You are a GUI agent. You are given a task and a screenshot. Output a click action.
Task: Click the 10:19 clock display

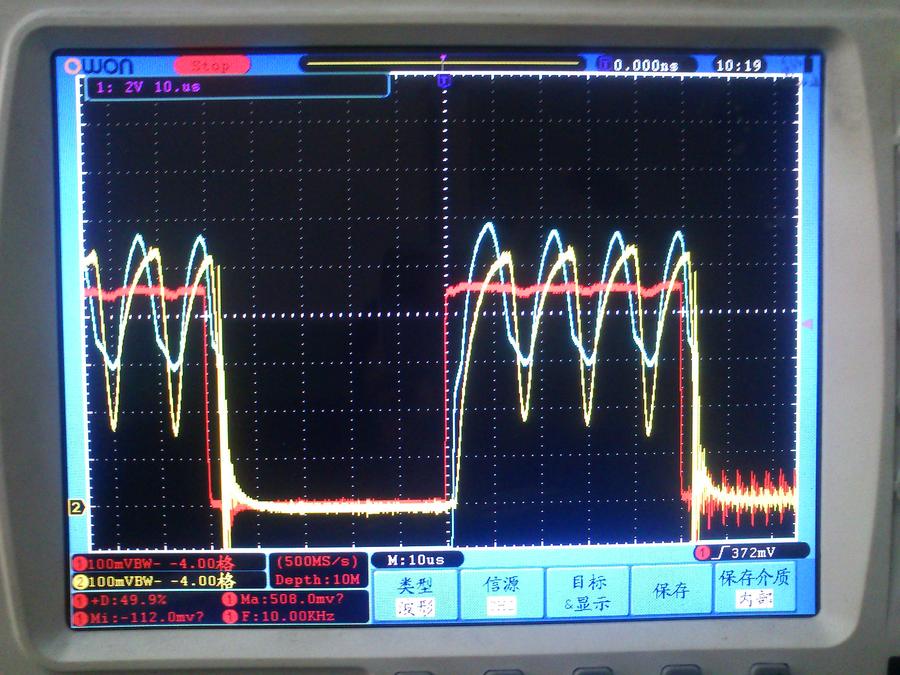pos(739,65)
